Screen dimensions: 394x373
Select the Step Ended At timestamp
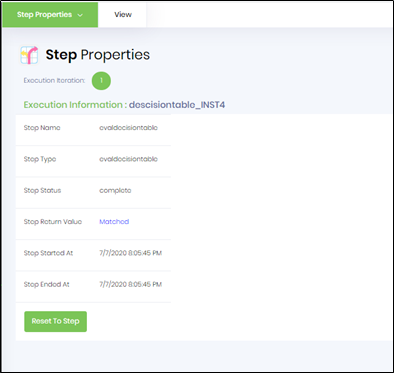click(x=130, y=284)
